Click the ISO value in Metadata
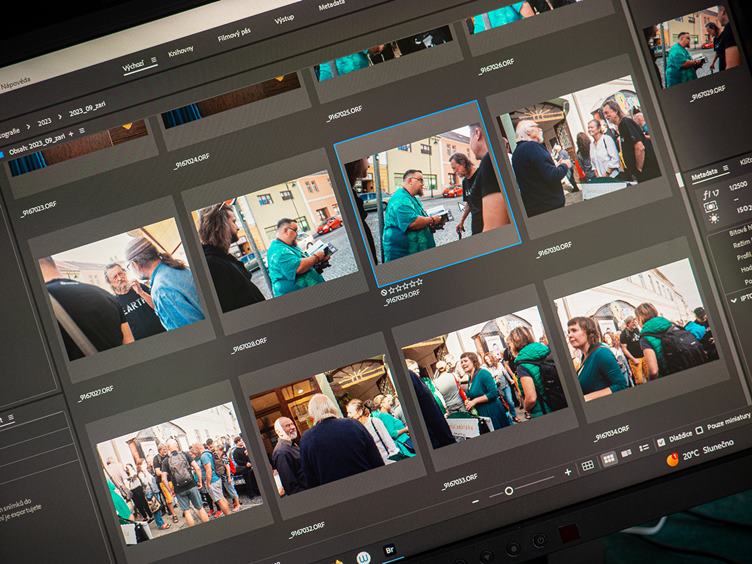The height and width of the screenshot is (564, 752). [x=744, y=209]
